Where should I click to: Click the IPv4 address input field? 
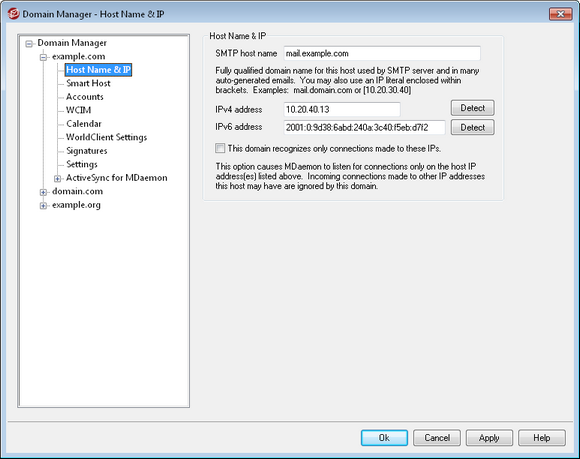coord(342,109)
